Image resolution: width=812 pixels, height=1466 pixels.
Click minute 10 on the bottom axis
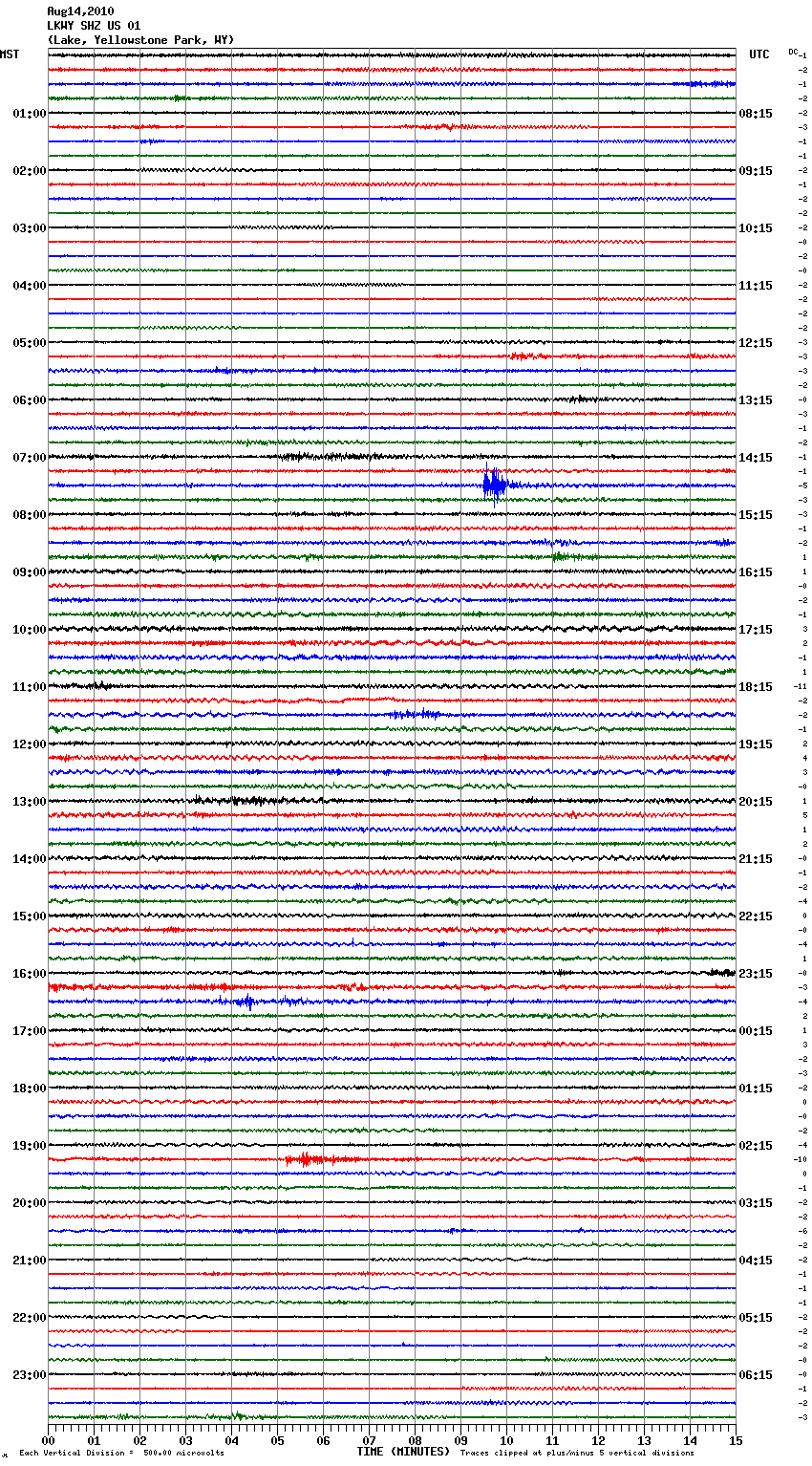pos(507,1440)
